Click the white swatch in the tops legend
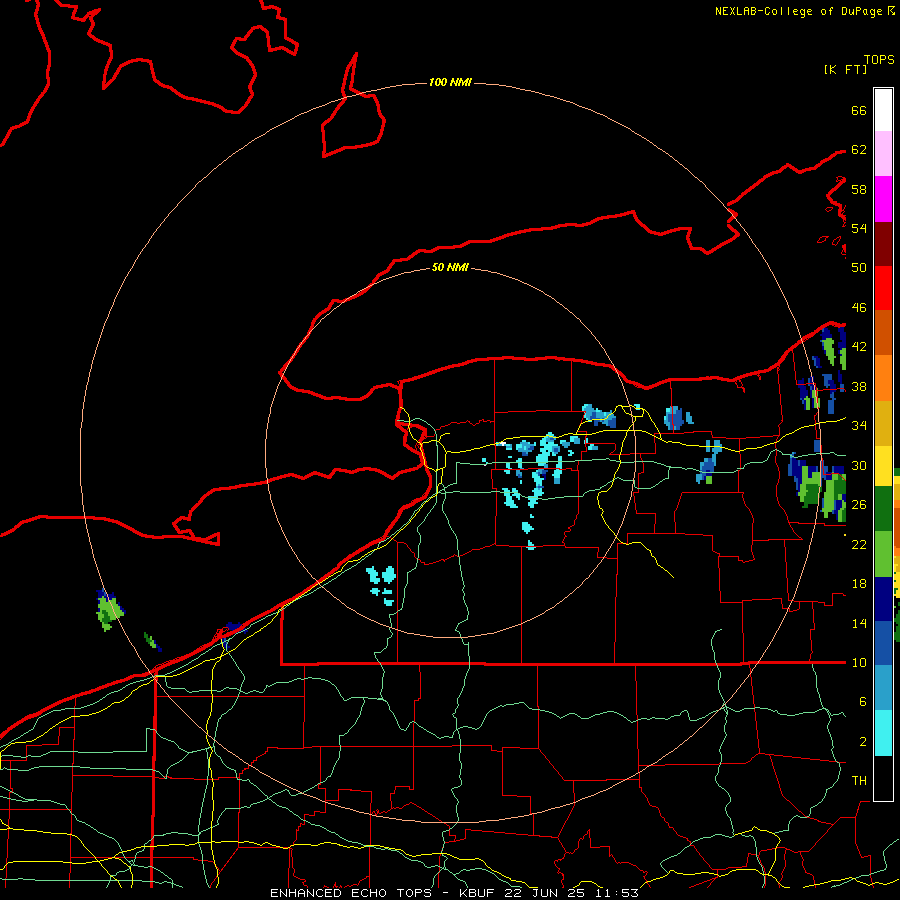Screen dimensions: 900x900 (883, 110)
